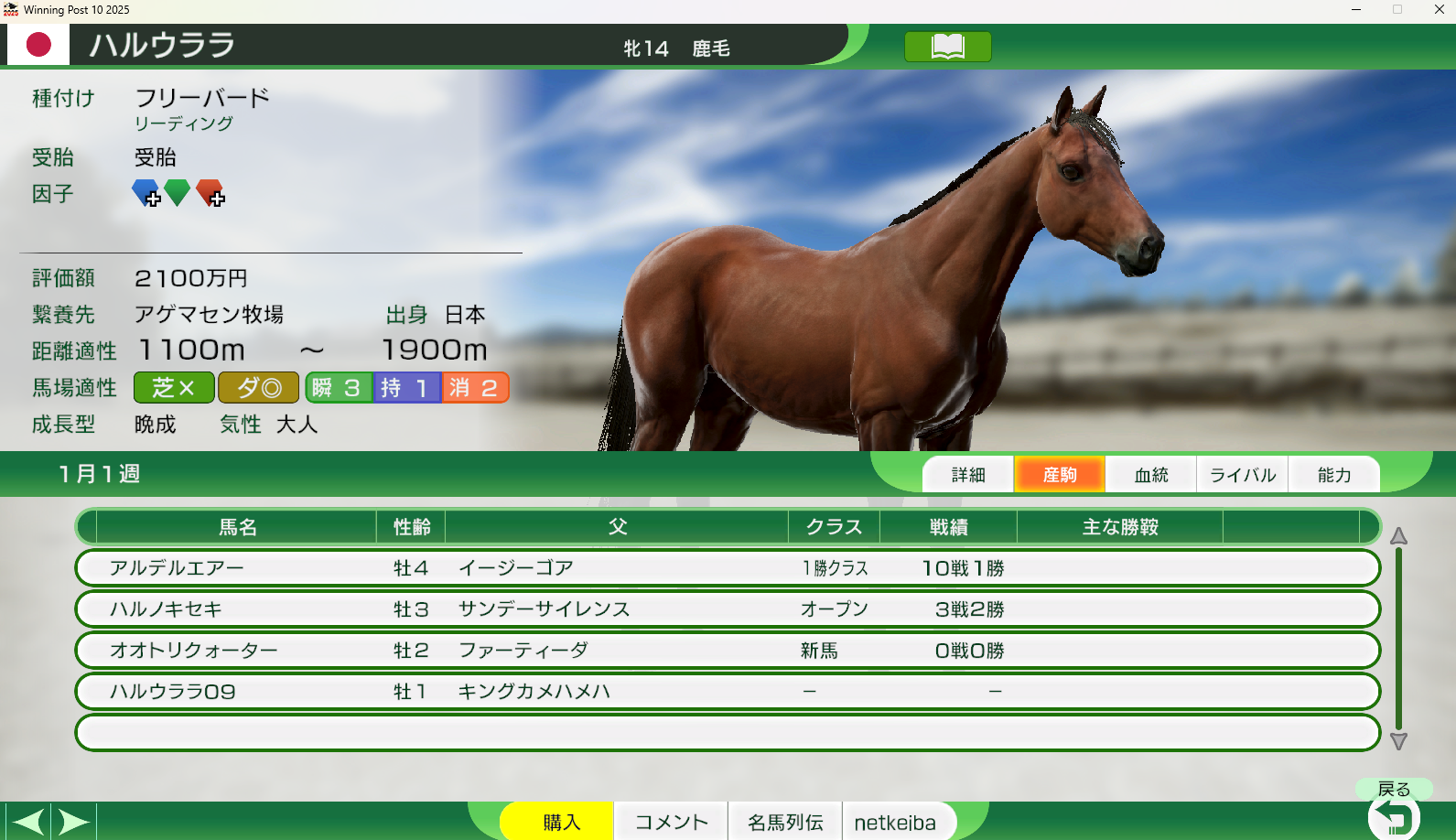Switch to the ライバル tab
Viewport: 1456px width, 840px height.
1243,475
